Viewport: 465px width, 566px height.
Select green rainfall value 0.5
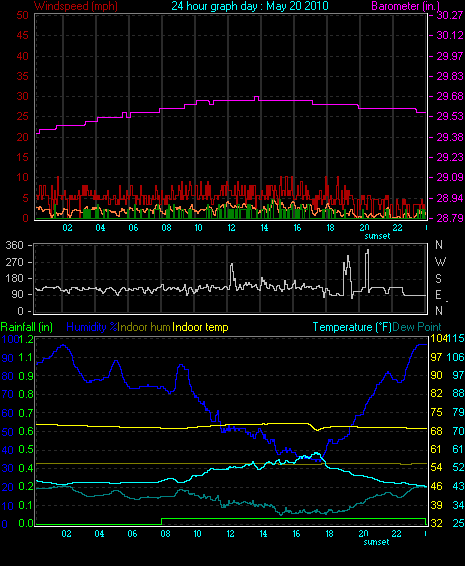point(26,450)
